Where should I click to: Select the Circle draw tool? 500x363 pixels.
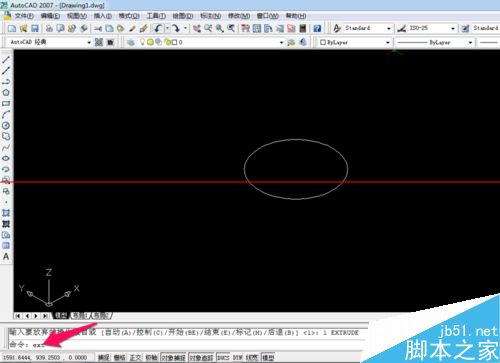coord(6,126)
